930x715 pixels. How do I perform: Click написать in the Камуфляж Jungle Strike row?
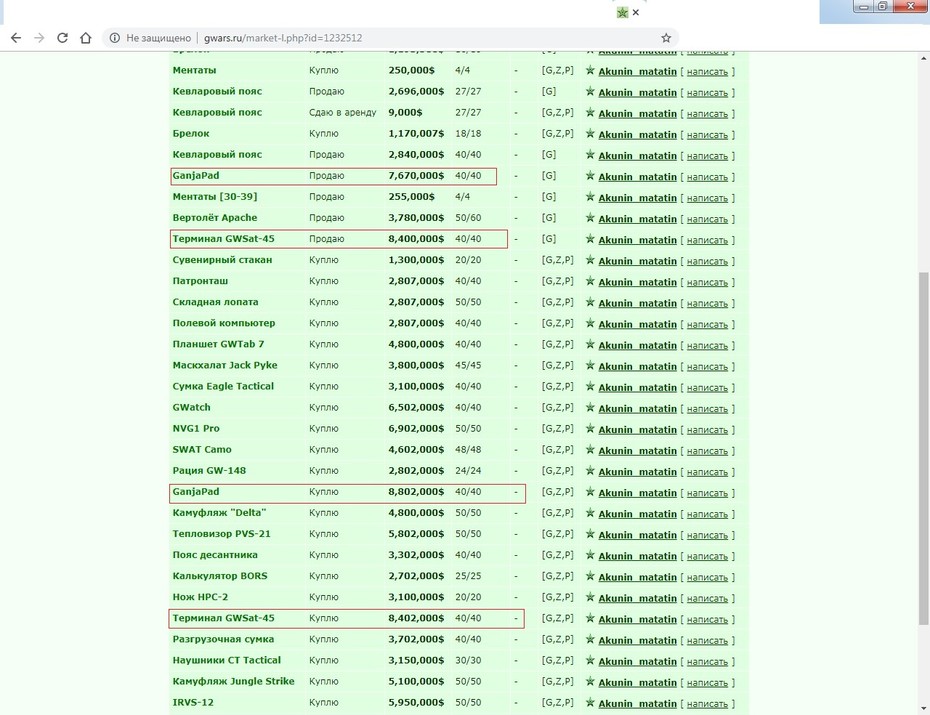pos(707,683)
